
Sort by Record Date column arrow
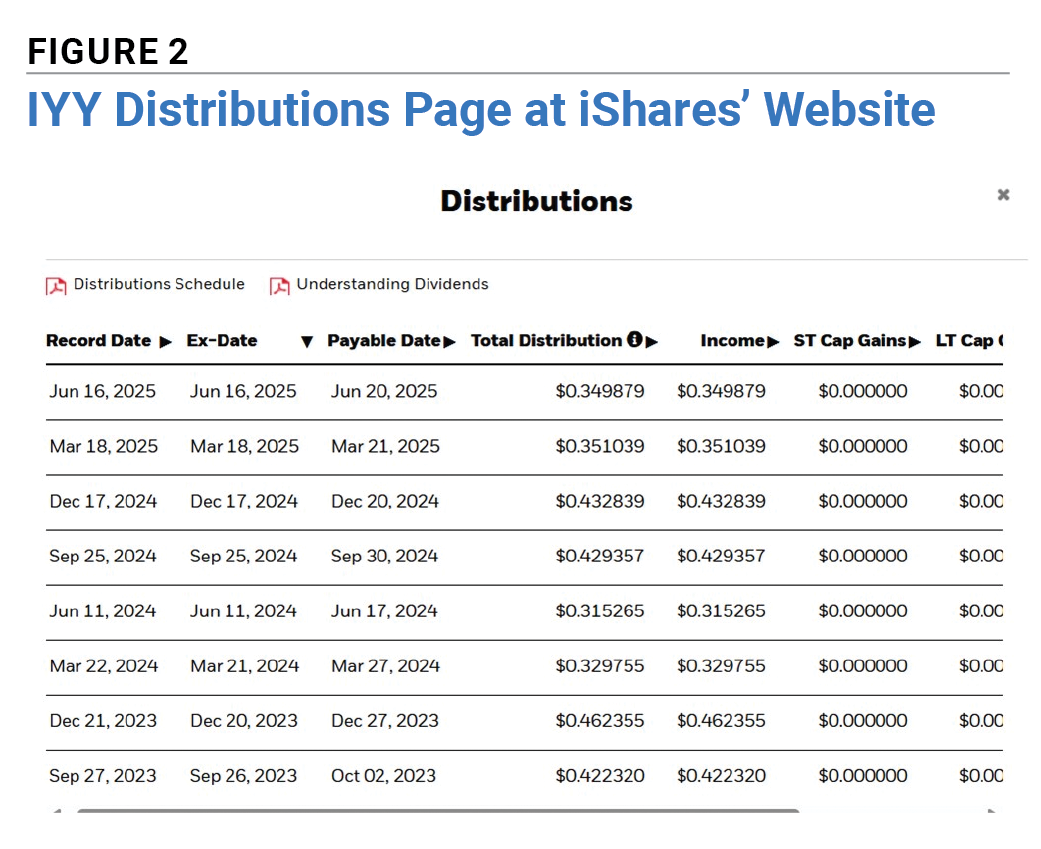[165, 342]
